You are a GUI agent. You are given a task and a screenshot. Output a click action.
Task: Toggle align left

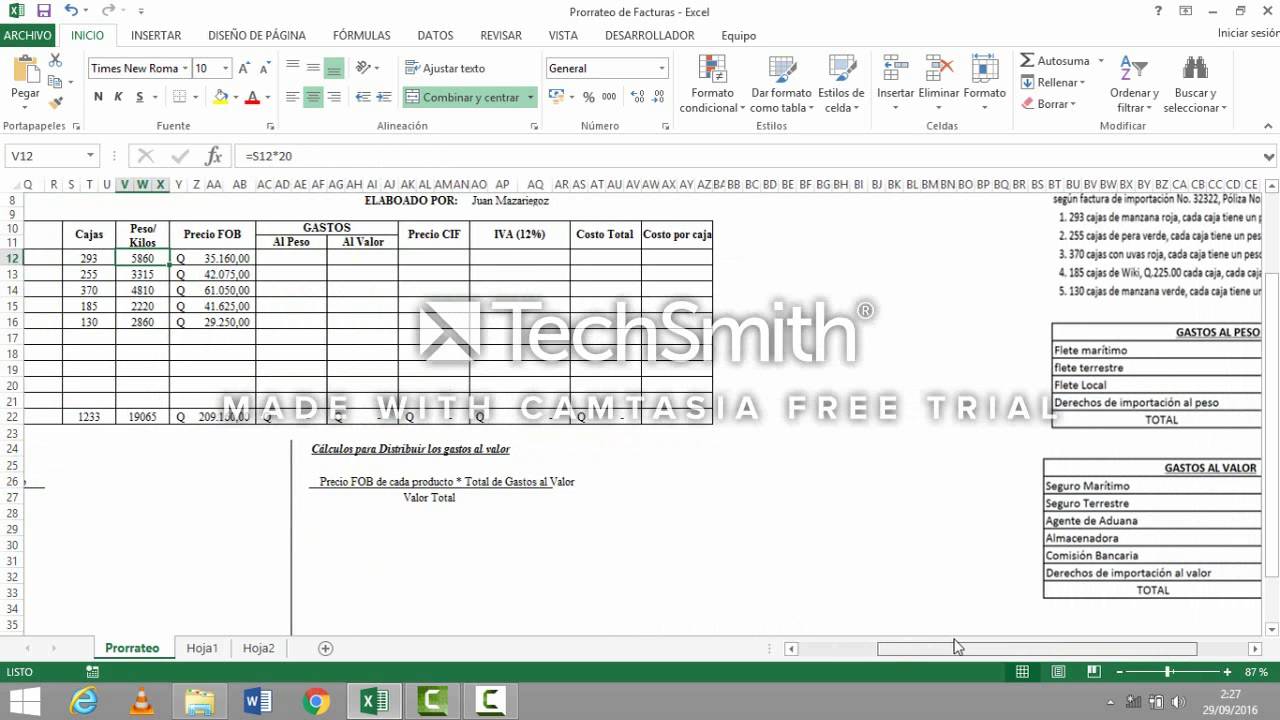(292, 97)
